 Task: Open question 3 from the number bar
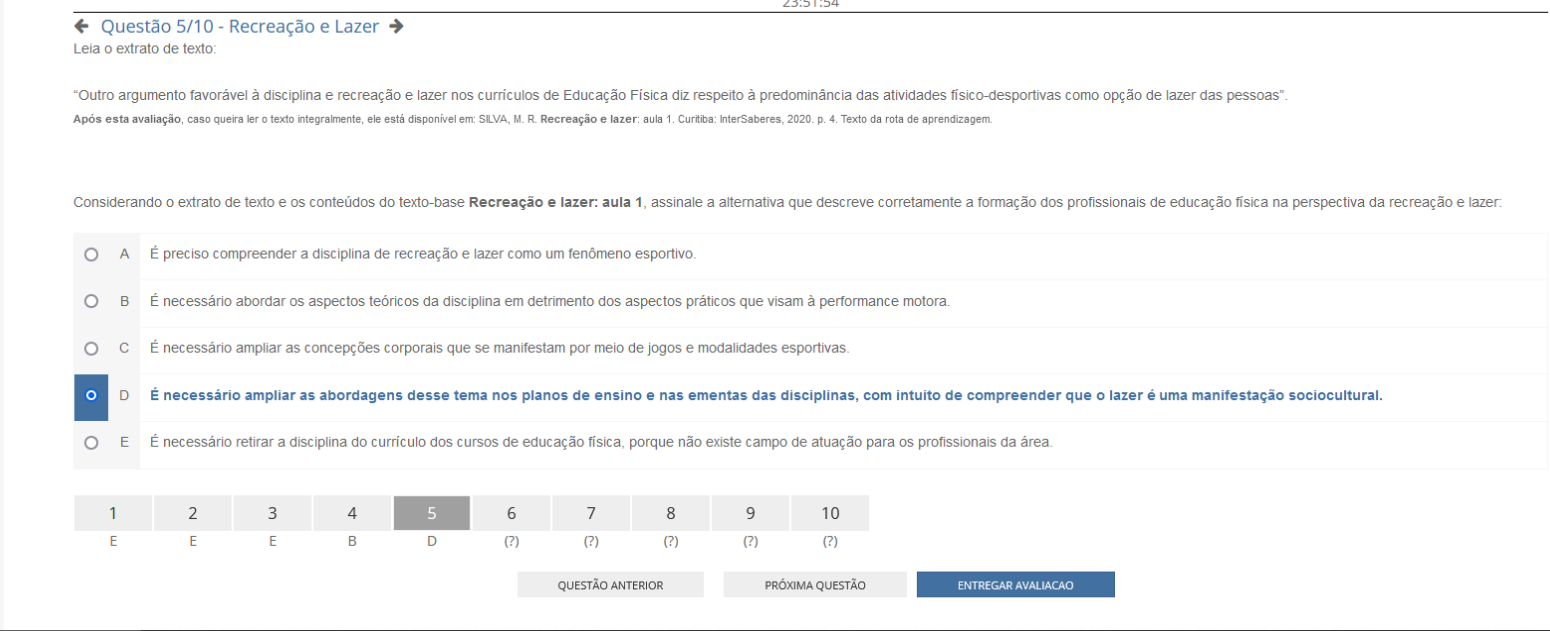tap(272, 513)
